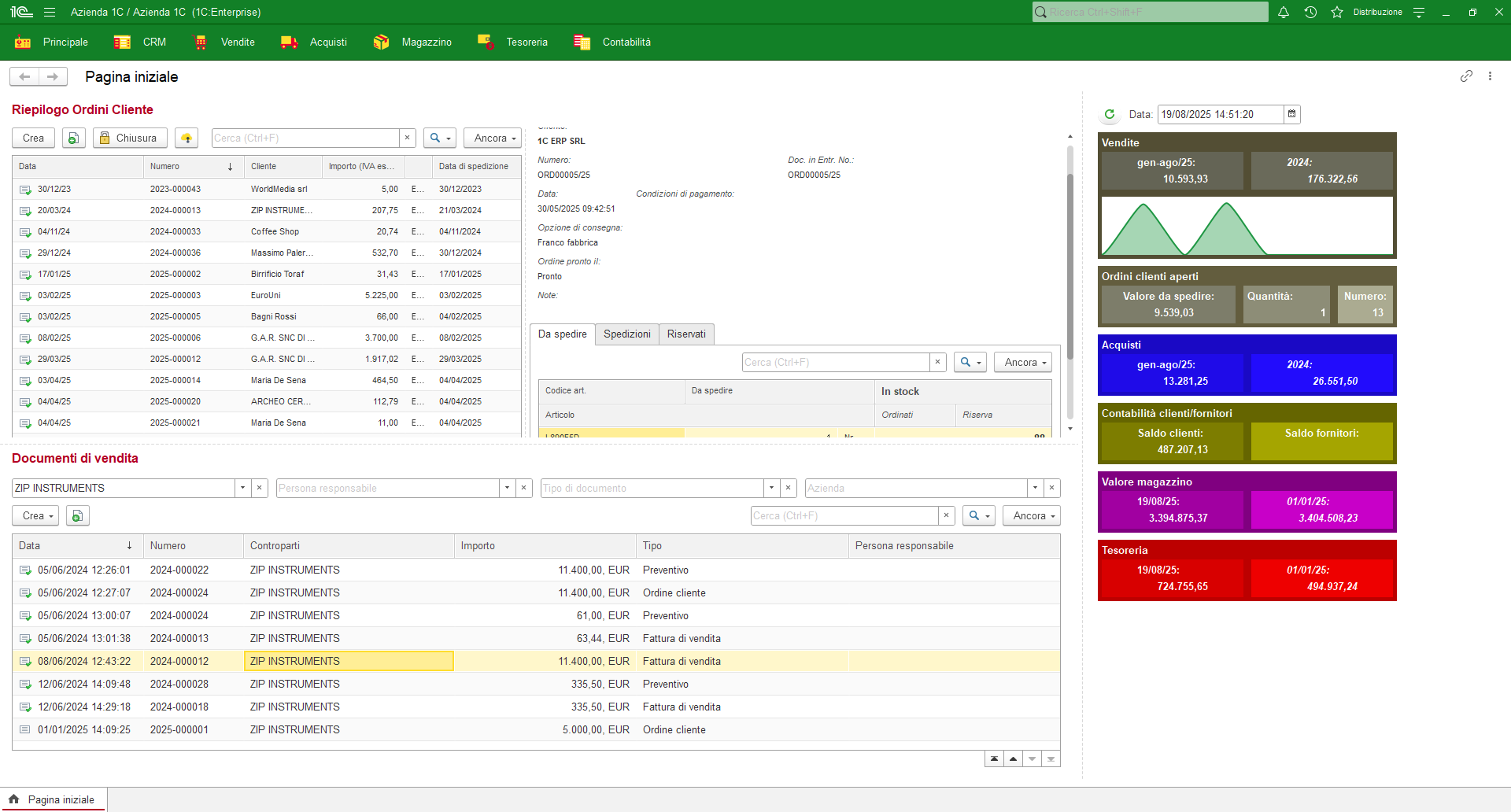Open Persona responsabile dropdown
The image size is (1511, 812).
point(507,488)
